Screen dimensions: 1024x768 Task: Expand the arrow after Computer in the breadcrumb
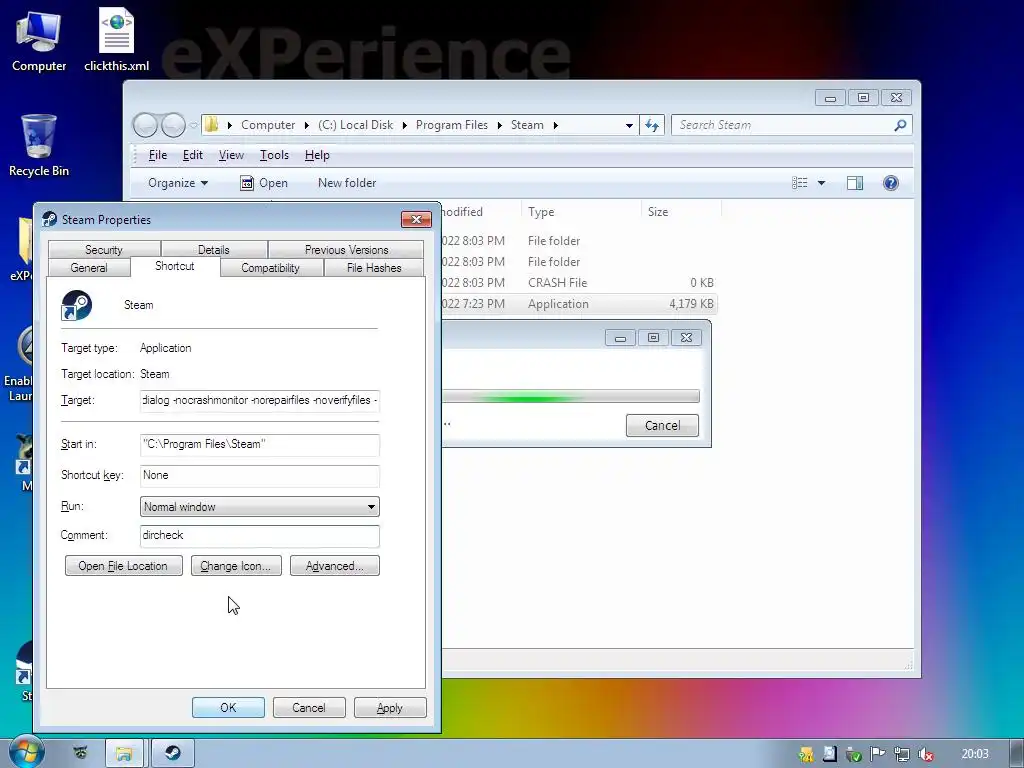pos(306,125)
